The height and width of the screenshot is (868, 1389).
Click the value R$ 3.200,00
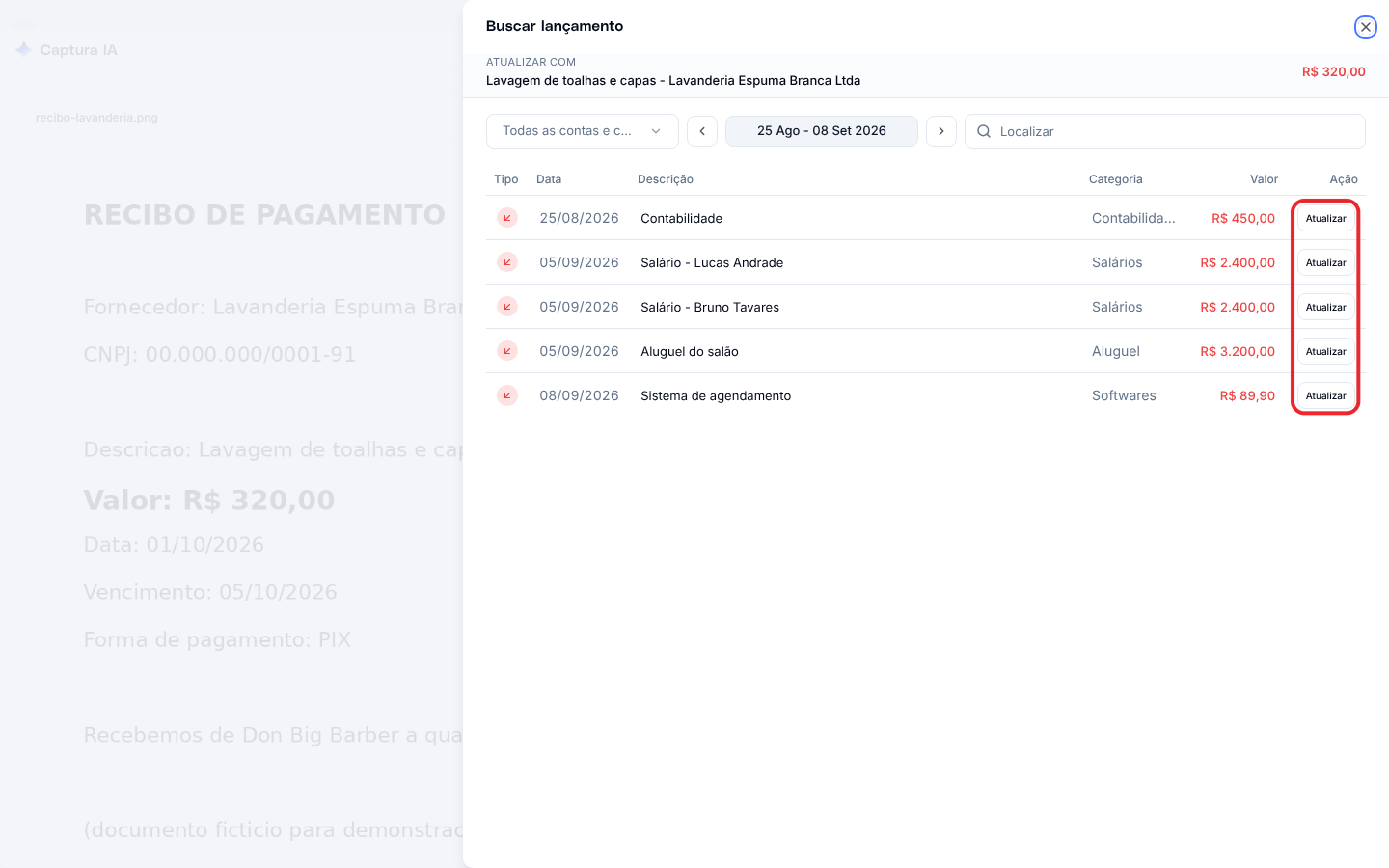(x=1238, y=351)
